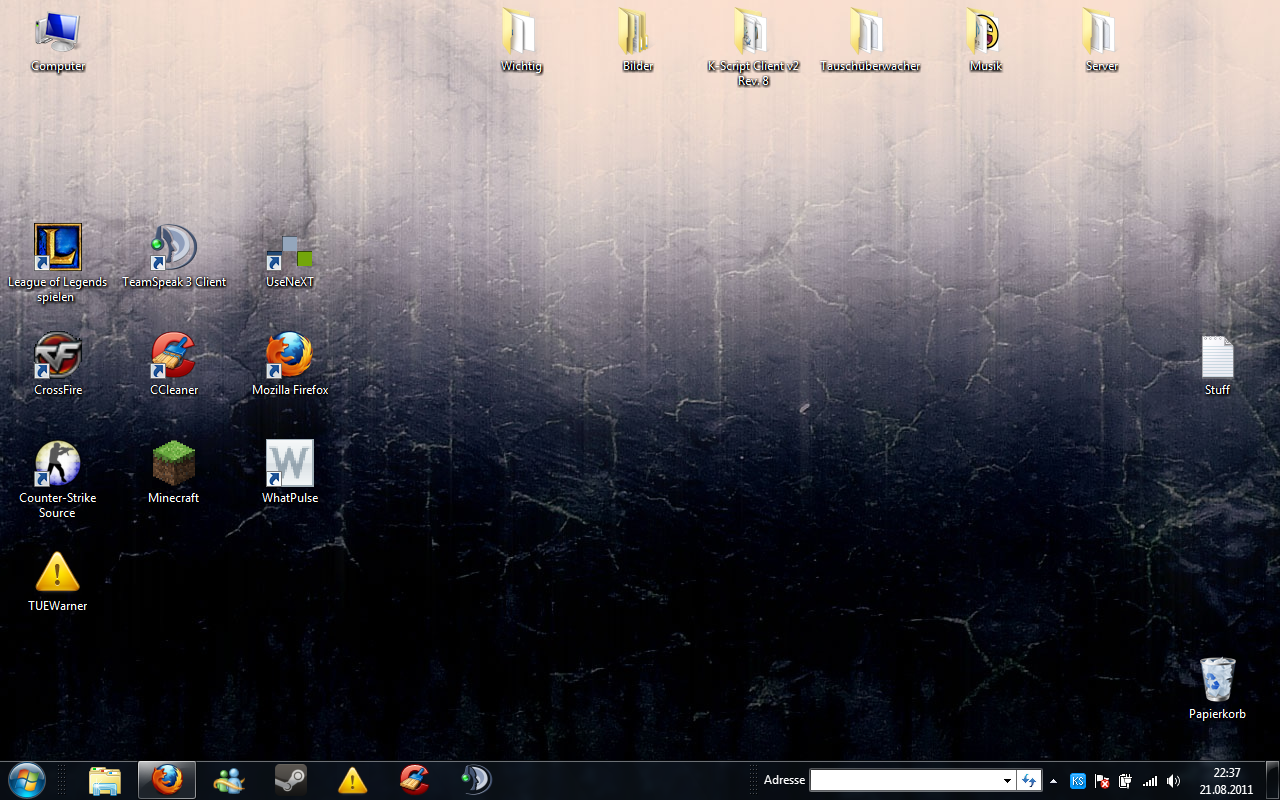Click the Adresse toolbar refresh/go button
The width and height of the screenshot is (1280, 800).
click(x=1030, y=781)
